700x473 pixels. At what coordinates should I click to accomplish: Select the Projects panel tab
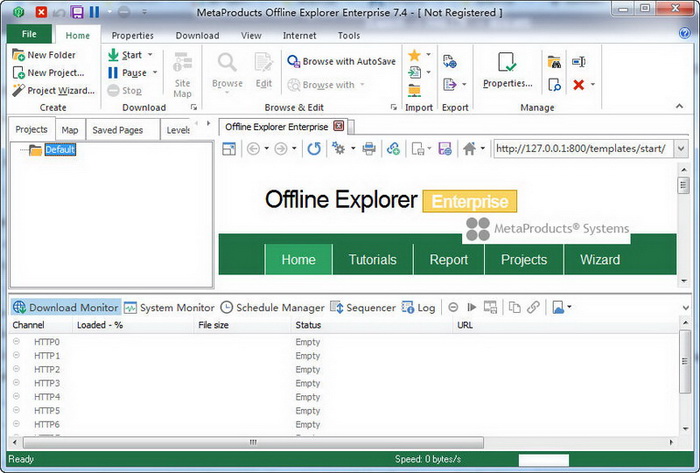(31, 129)
